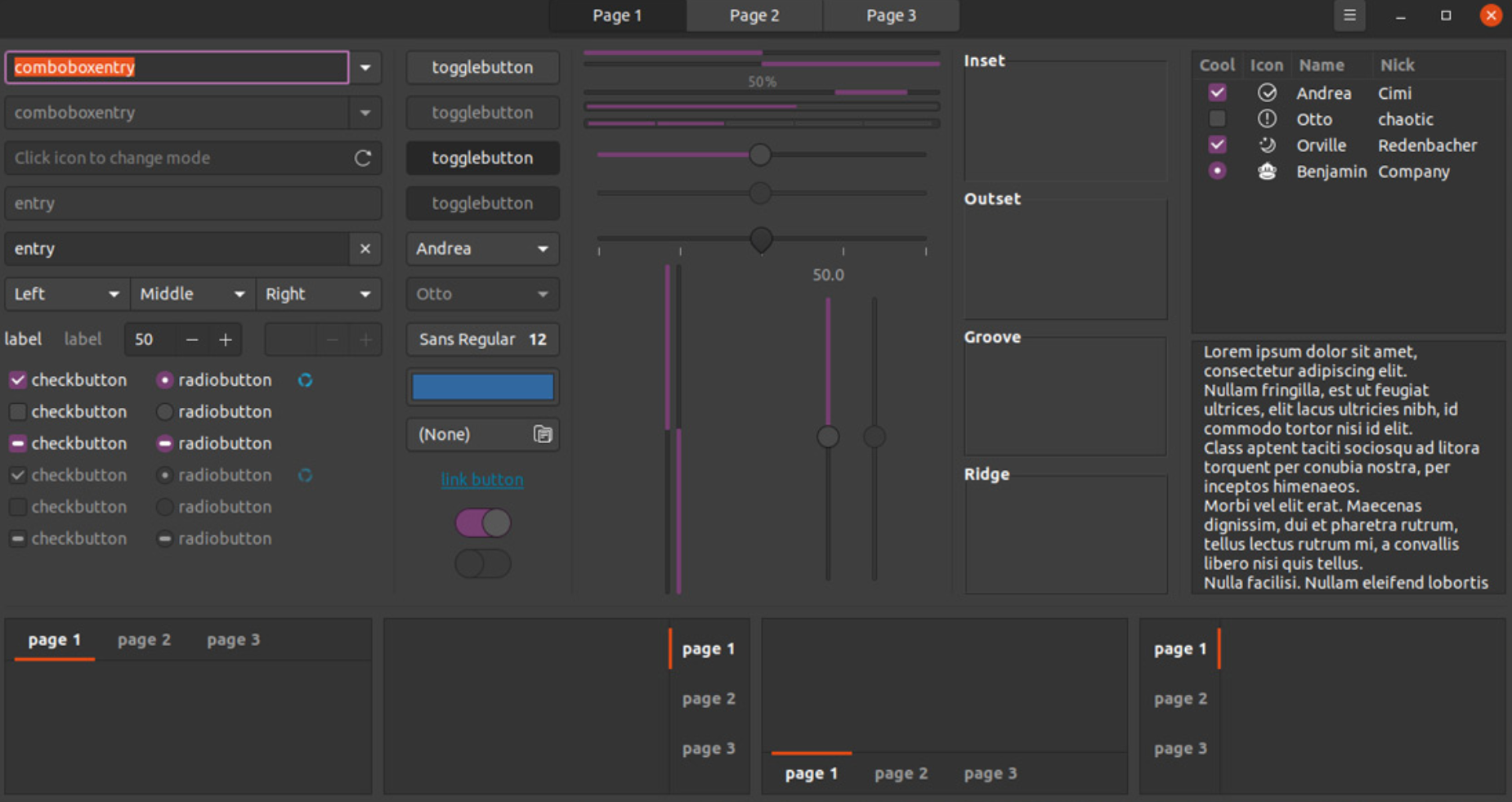The width and height of the screenshot is (1512, 802).
Task: Select the second unselected radiobutton
Action: (x=164, y=412)
